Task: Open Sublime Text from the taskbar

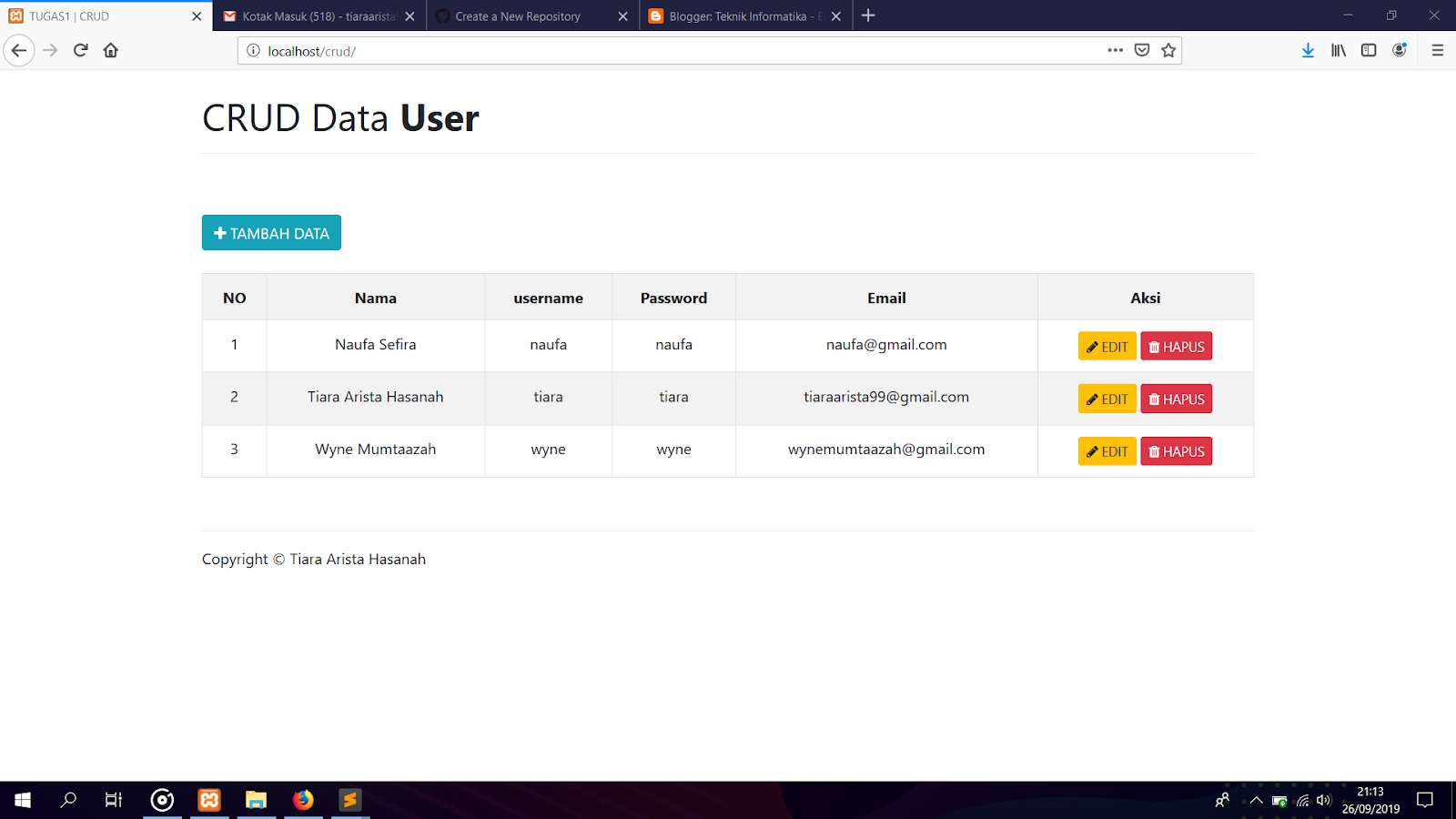Action: point(350,800)
